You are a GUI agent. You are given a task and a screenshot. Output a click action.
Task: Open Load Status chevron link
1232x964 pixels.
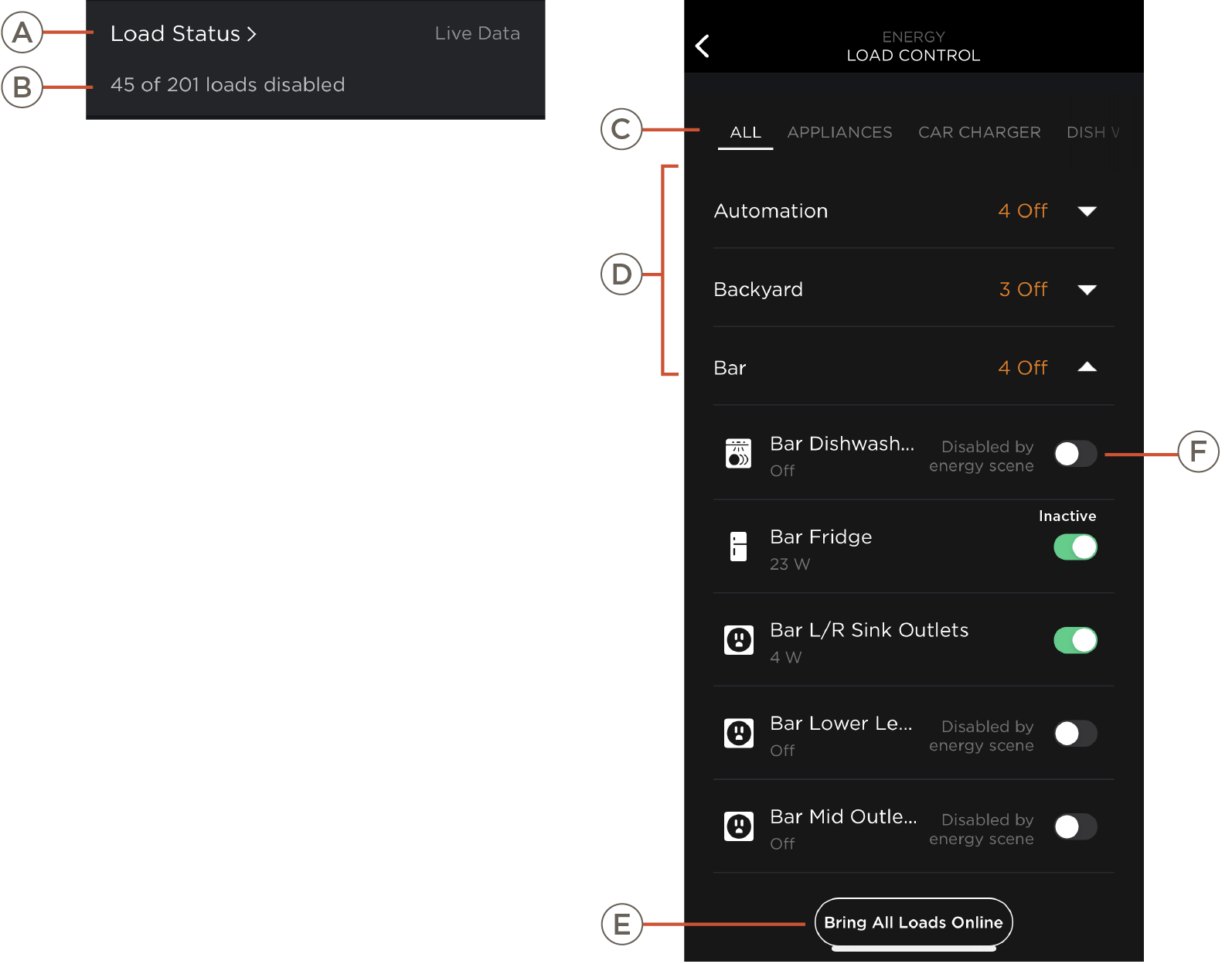[183, 34]
